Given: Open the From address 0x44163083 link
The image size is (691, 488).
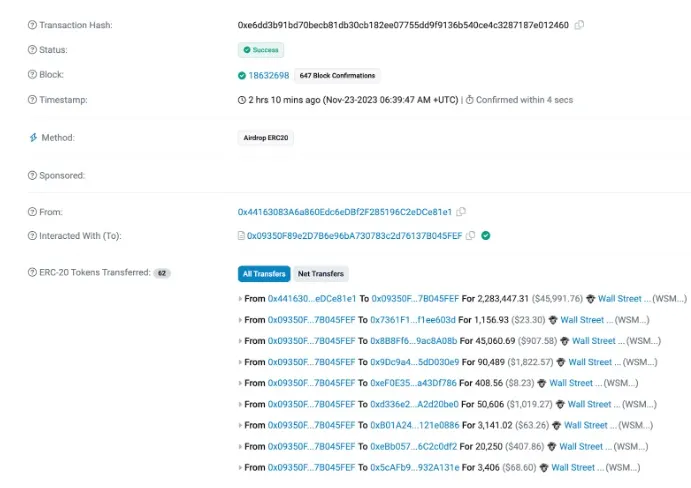Looking at the screenshot, I should click(344, 212).
